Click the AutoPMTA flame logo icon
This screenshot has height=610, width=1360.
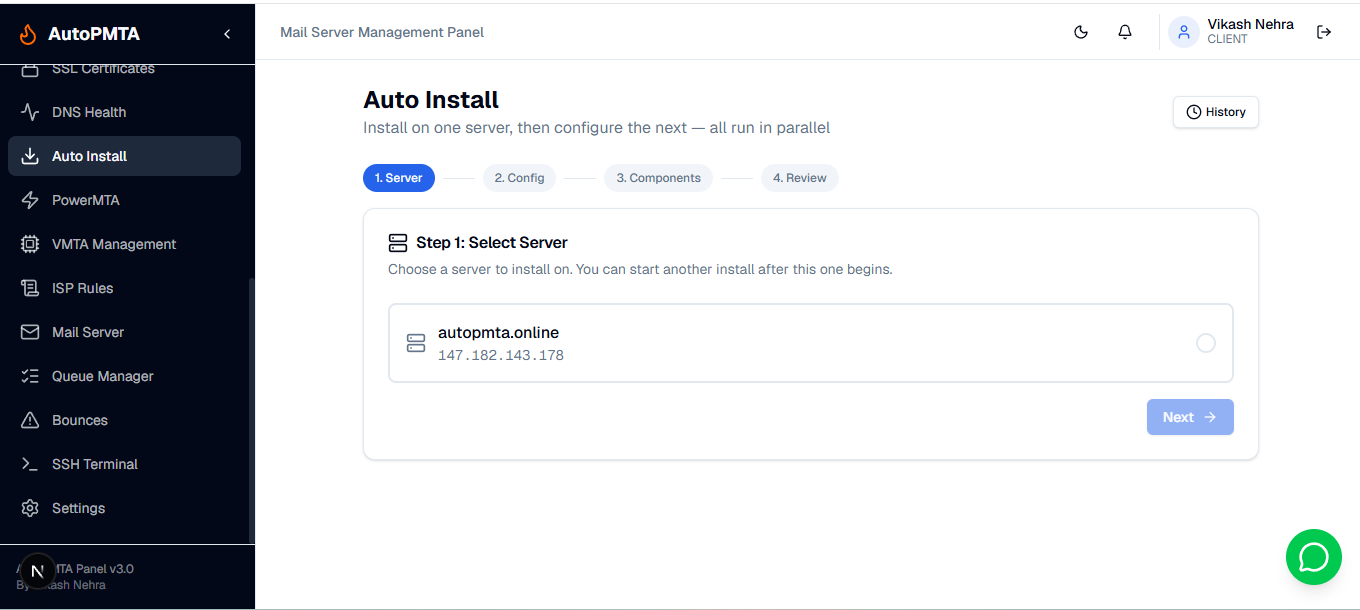28,34
